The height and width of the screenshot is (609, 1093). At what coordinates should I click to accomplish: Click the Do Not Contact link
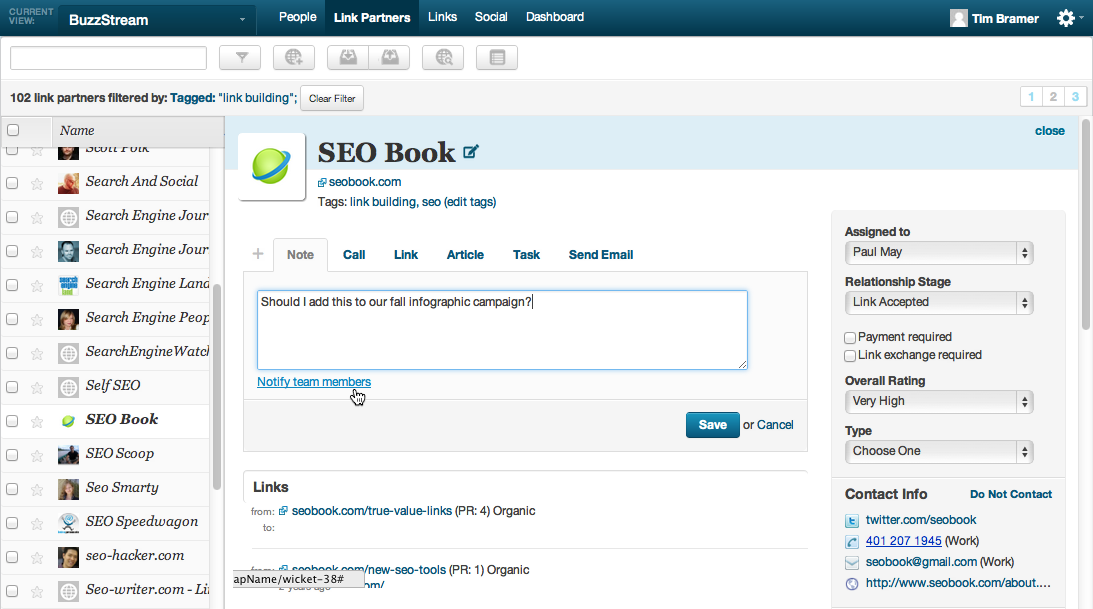click(1011, 494)
